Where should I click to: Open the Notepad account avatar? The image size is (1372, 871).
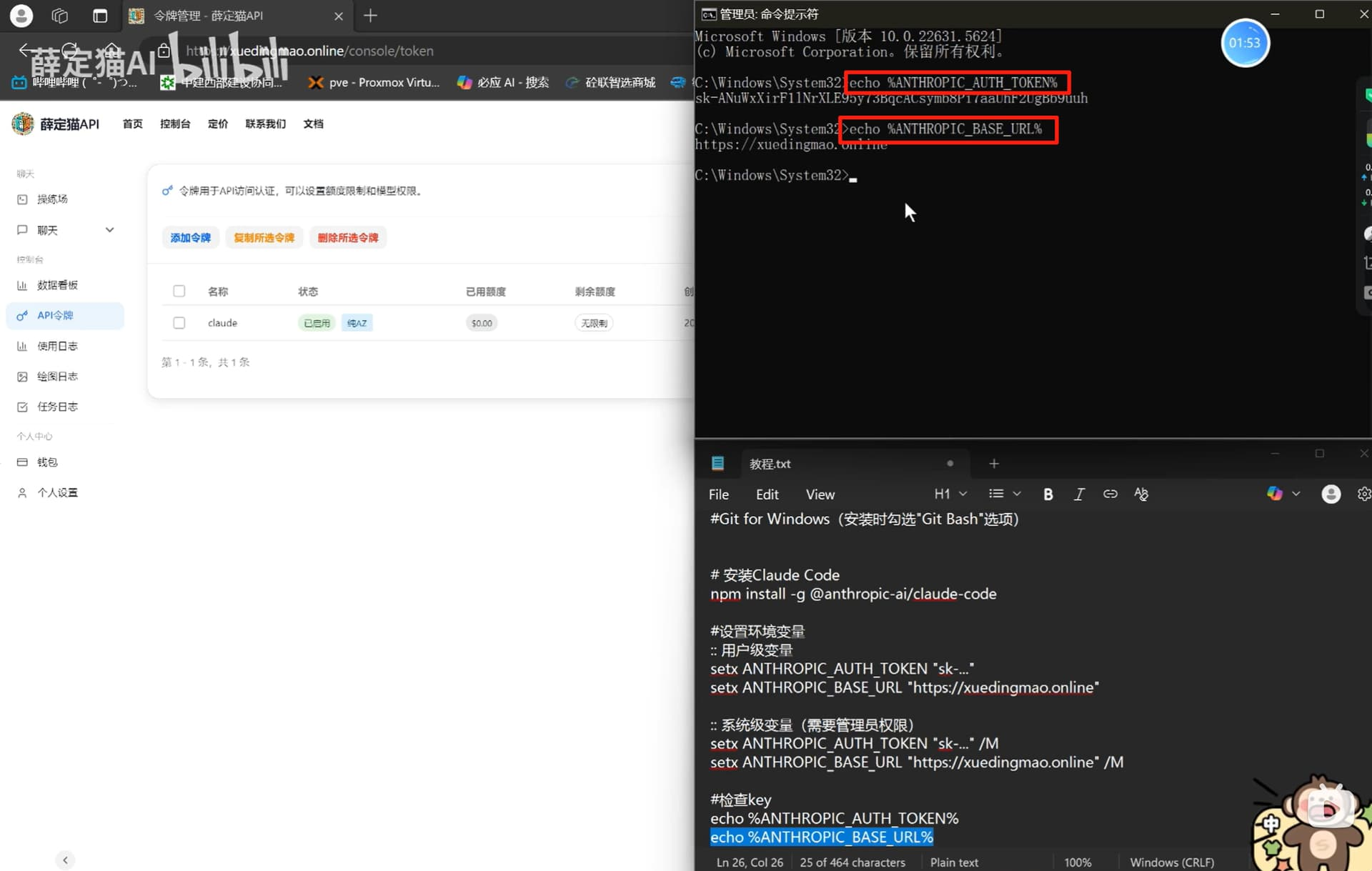pos(1331,494)
